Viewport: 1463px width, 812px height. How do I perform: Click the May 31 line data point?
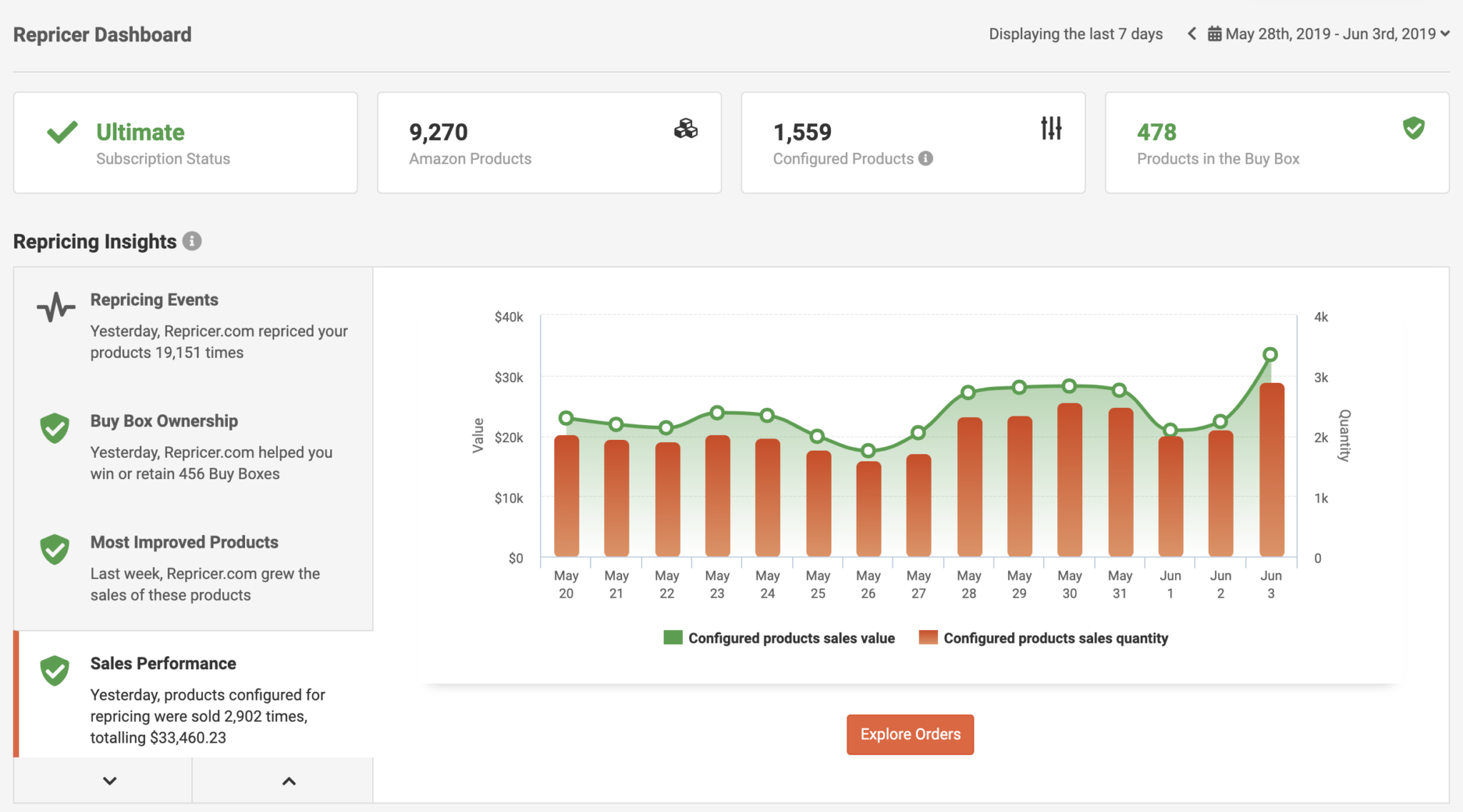point(1119,390)
